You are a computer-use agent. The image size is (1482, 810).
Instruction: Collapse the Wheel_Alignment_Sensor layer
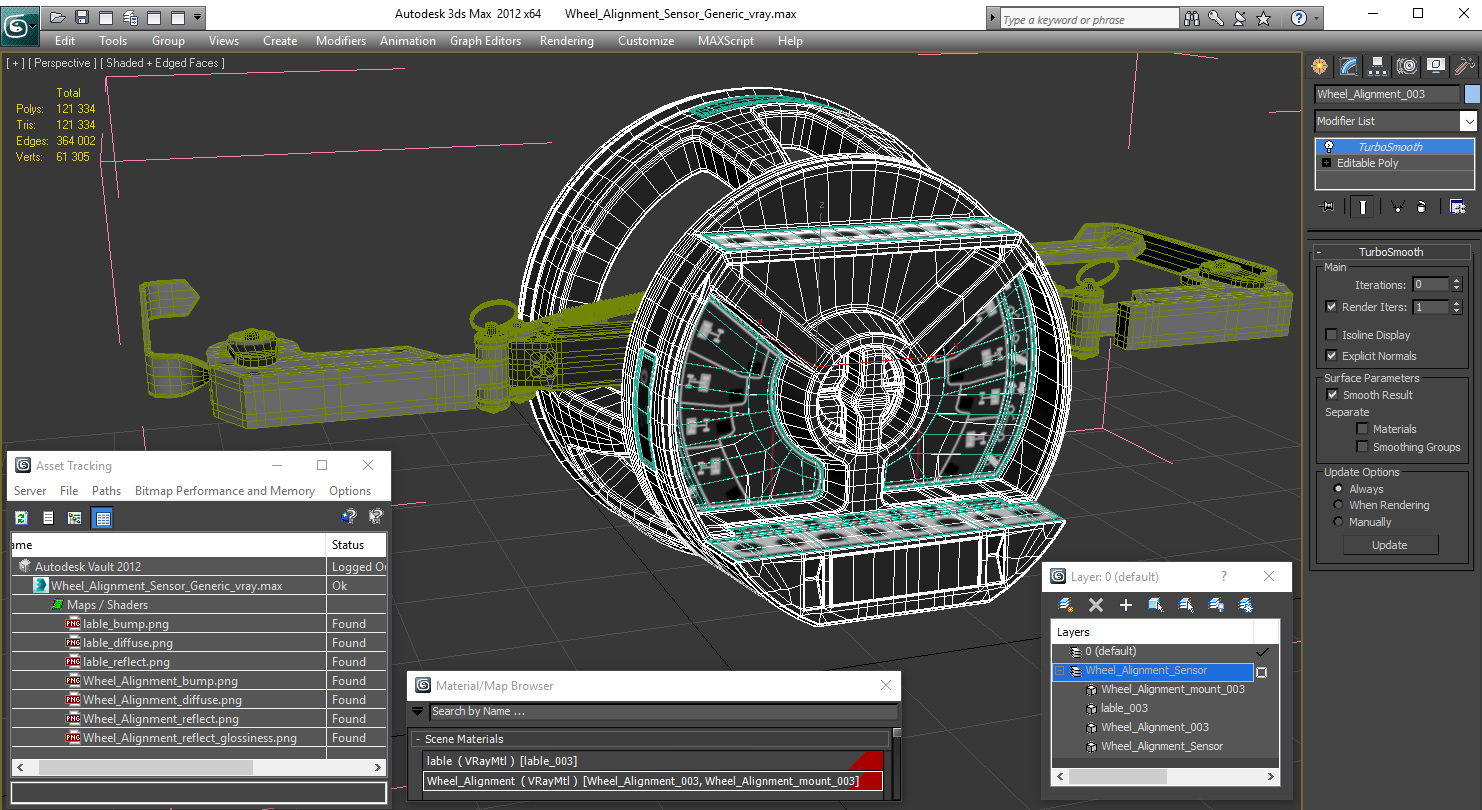tap(1060, 671)
